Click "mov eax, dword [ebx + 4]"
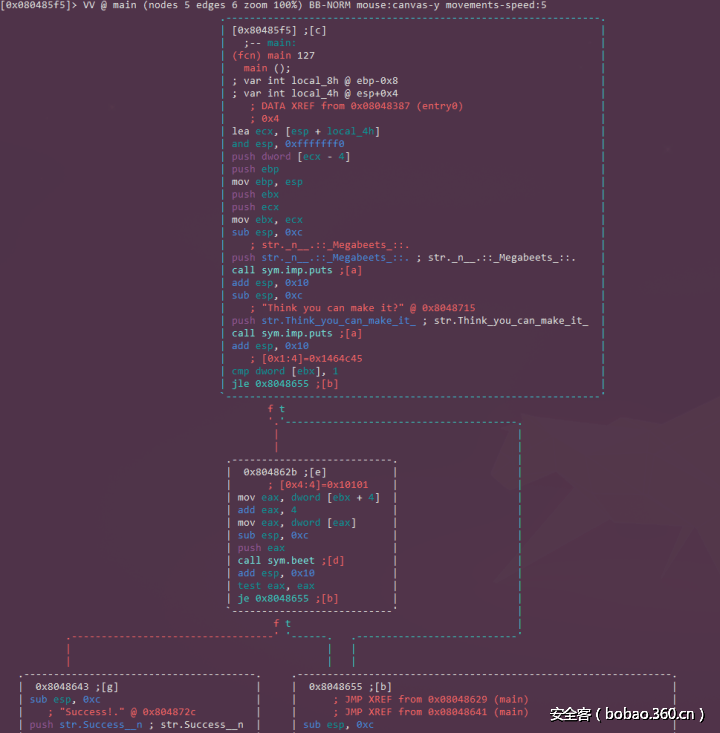This screenshot has height=733, width=720. (x=309, y=497)
